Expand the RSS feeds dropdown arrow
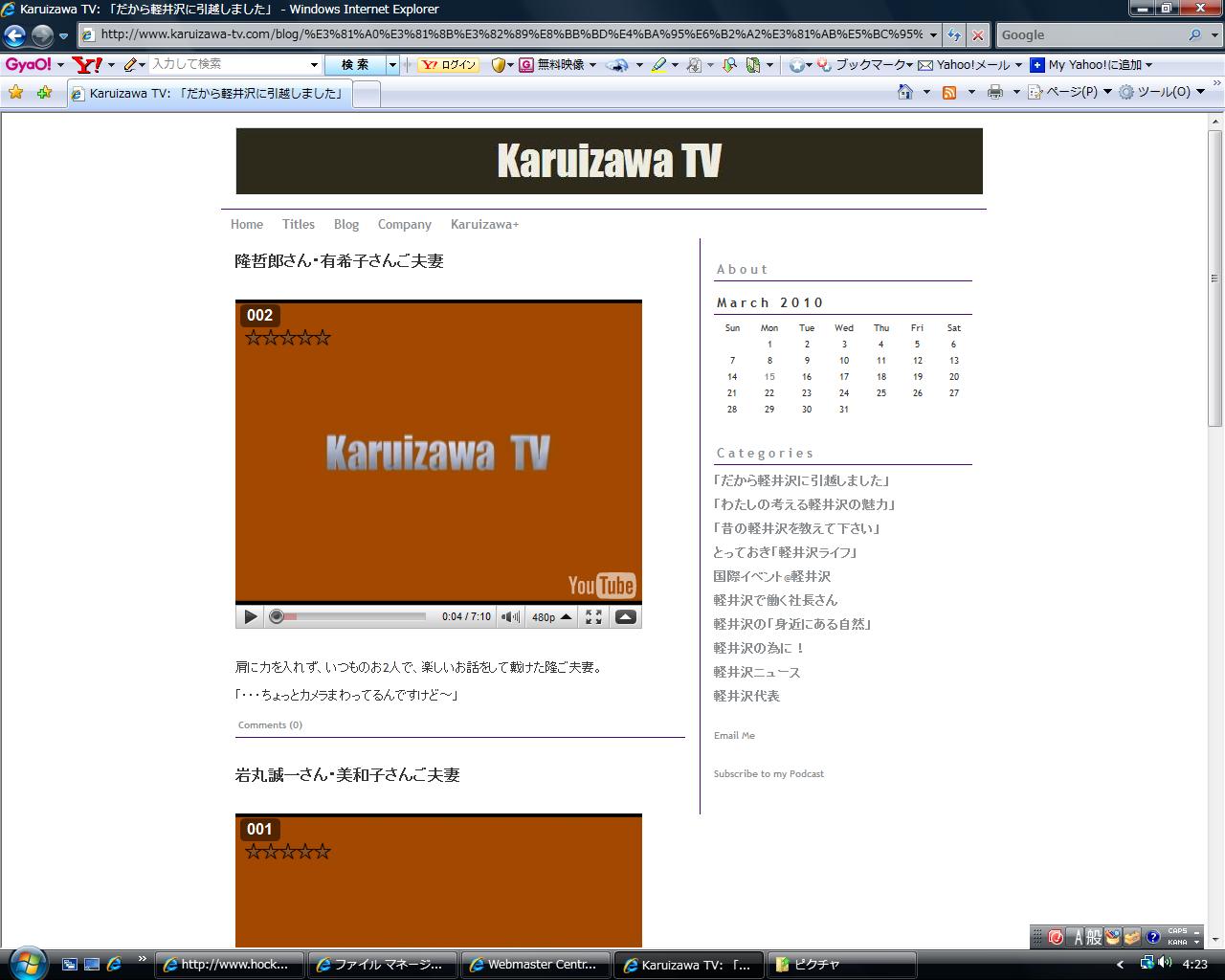1225x980 pixels. tap(971, 92)
